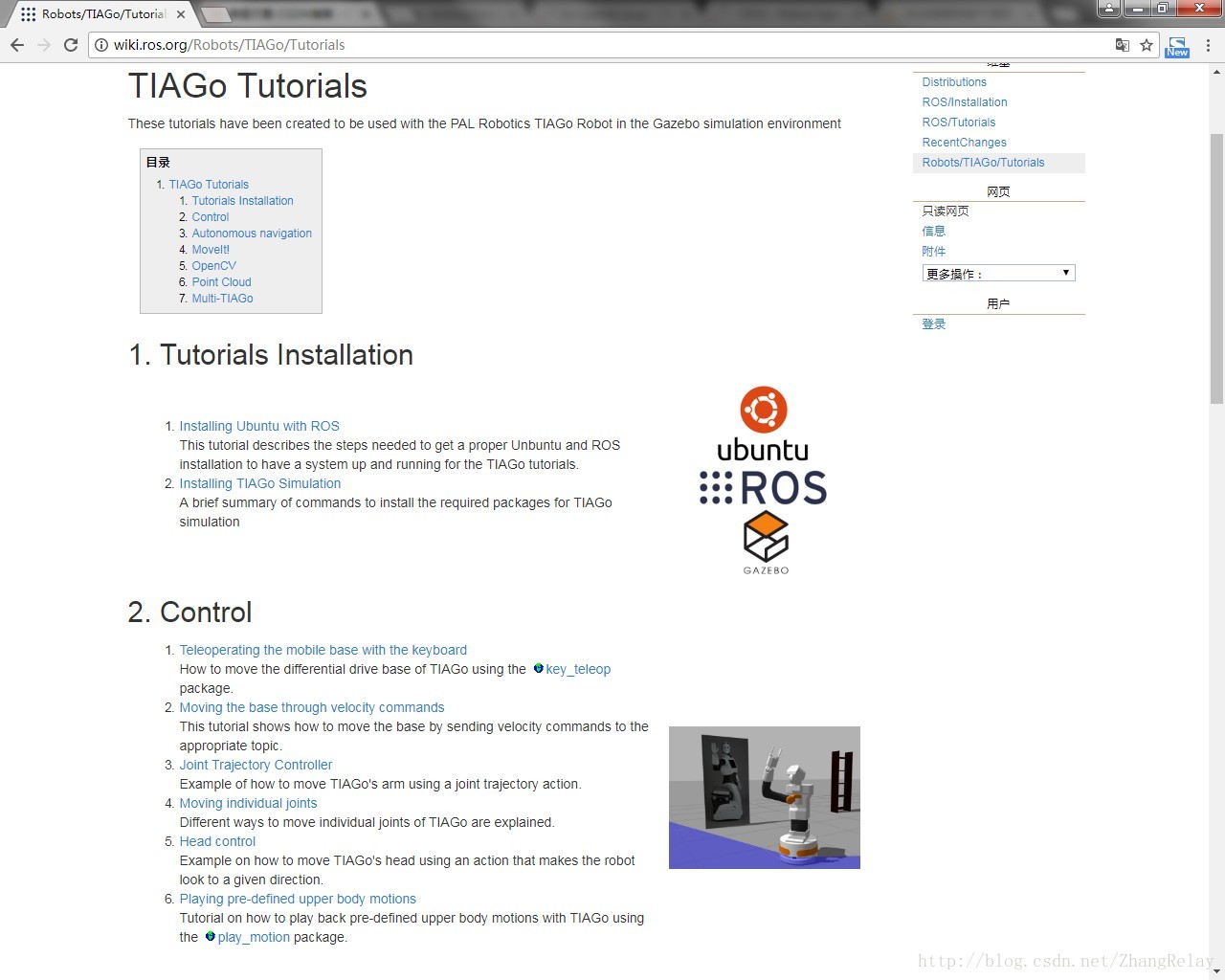The height and width of the screenshot is (980, 1225).
Task: Click the 2. Control section heading
Action: coord(189,612)
